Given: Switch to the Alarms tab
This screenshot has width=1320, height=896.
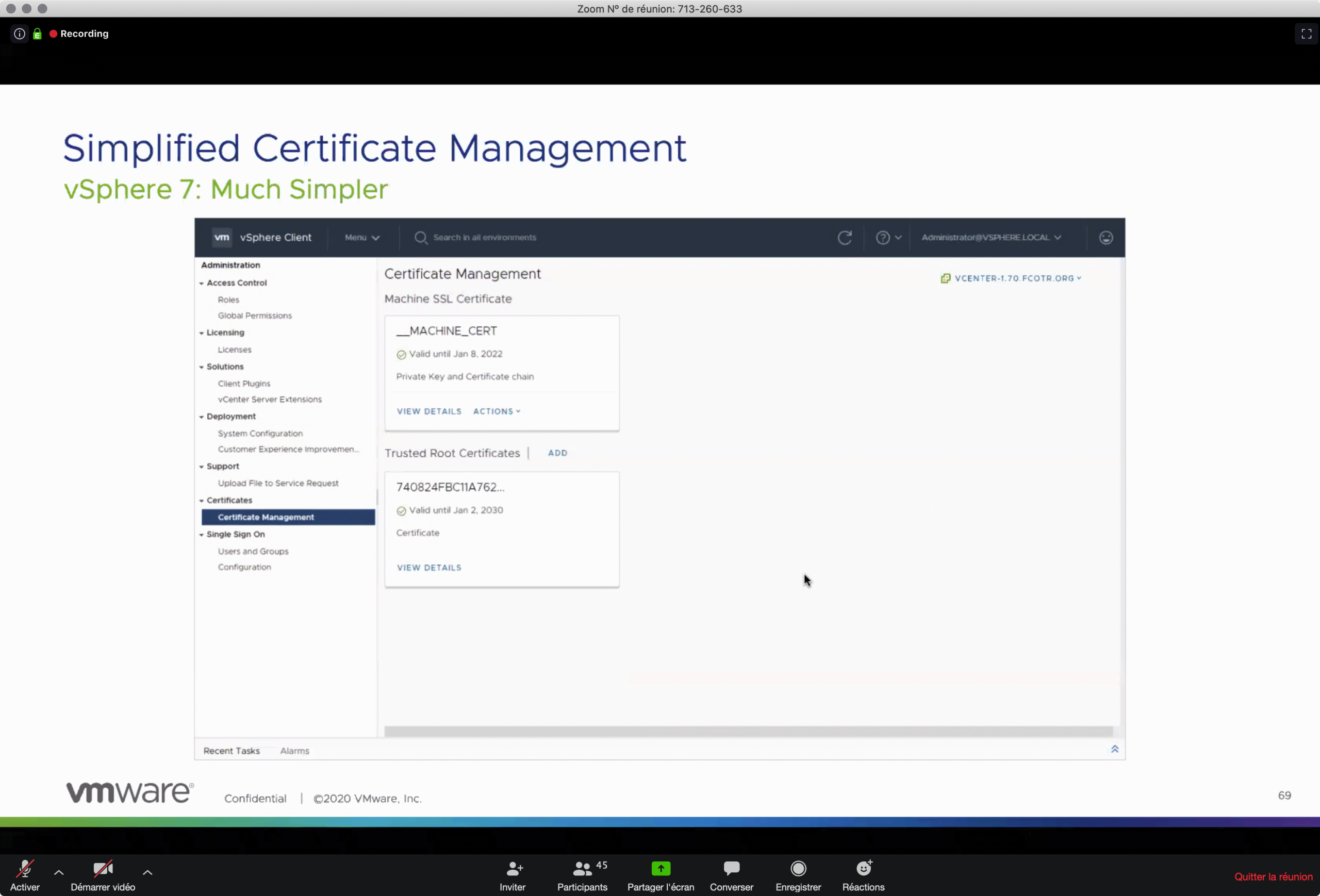Looking at the screenshot, I should click(x=294, y=751).
